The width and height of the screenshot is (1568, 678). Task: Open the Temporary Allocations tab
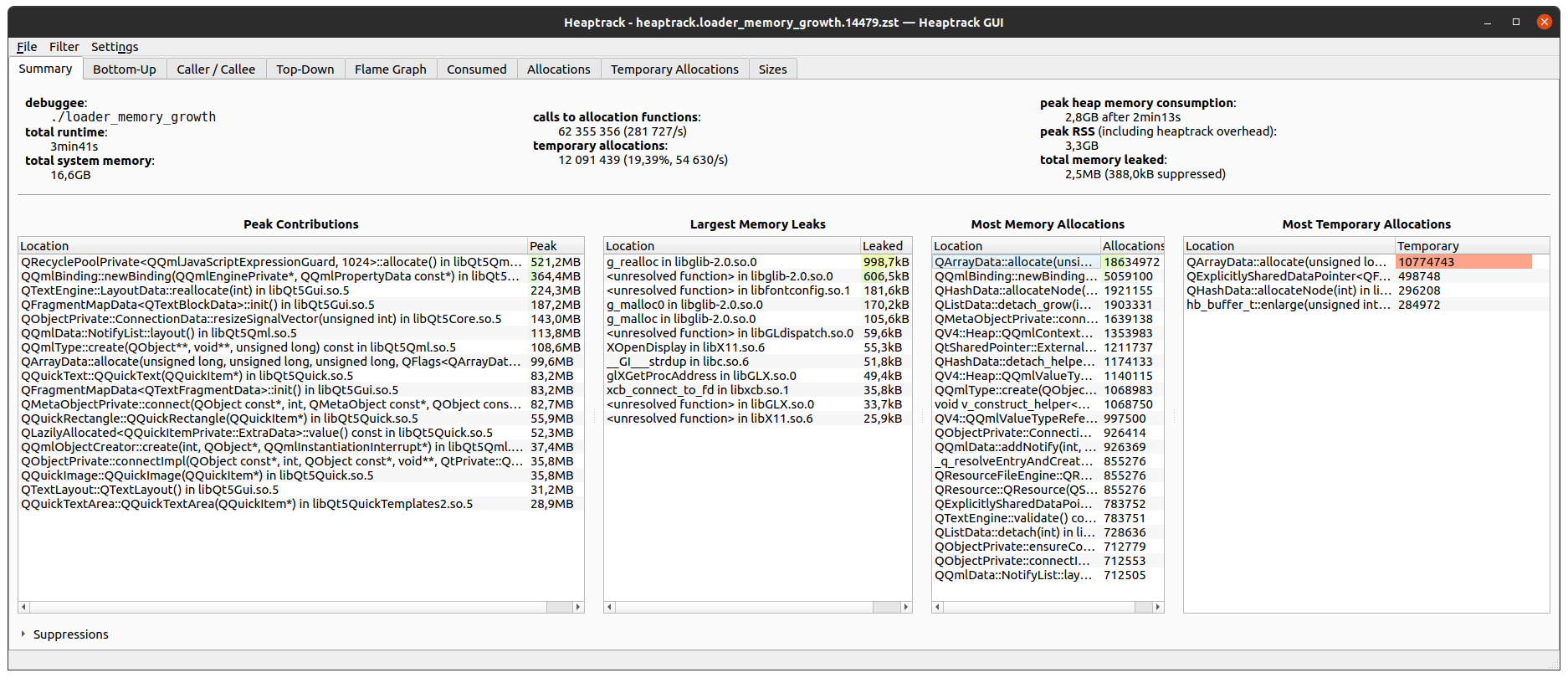click(x=674, y=69)
